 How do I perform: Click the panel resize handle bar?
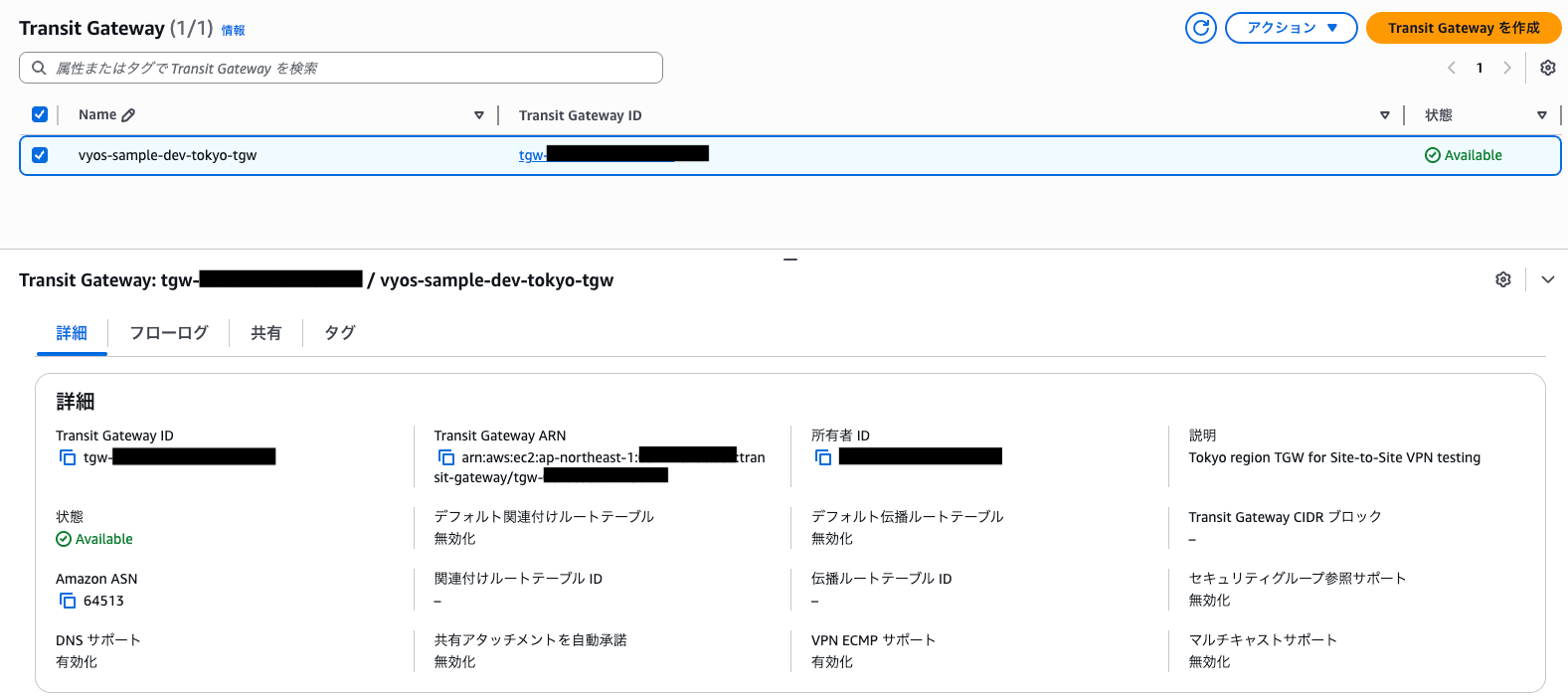790,260
